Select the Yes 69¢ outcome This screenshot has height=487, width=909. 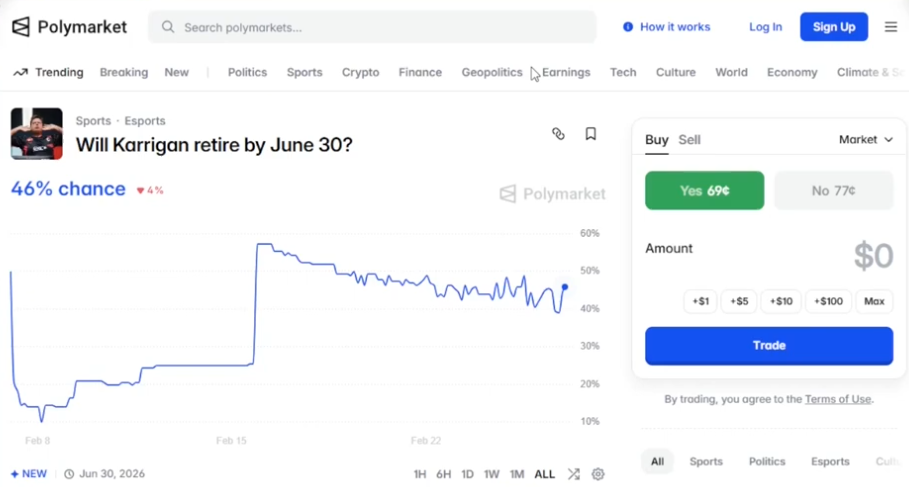pyautogui.click(x=704, y=190)
